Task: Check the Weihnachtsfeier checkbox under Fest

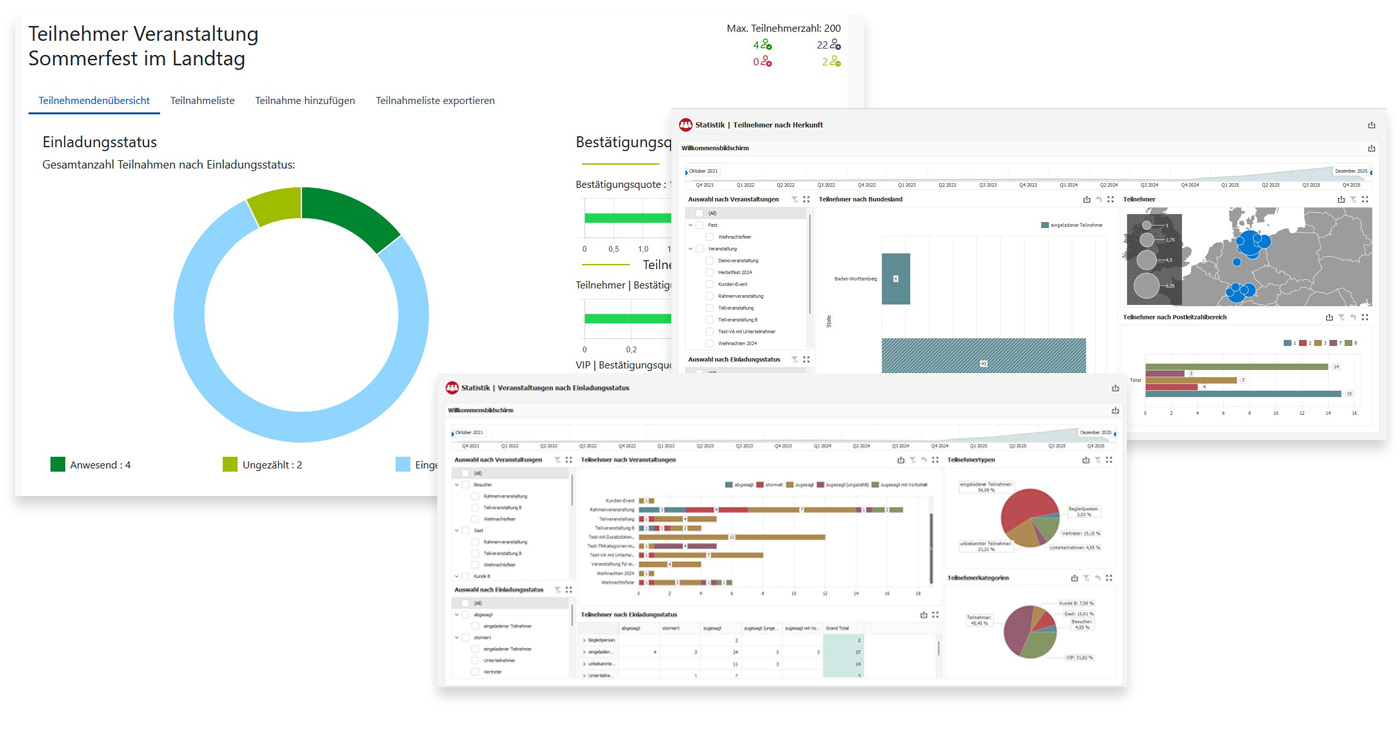Action: point(709,236)
